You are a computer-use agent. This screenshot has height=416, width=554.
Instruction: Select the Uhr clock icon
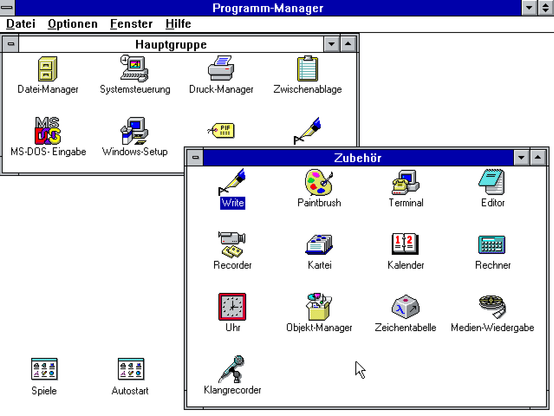click(232, 306)
